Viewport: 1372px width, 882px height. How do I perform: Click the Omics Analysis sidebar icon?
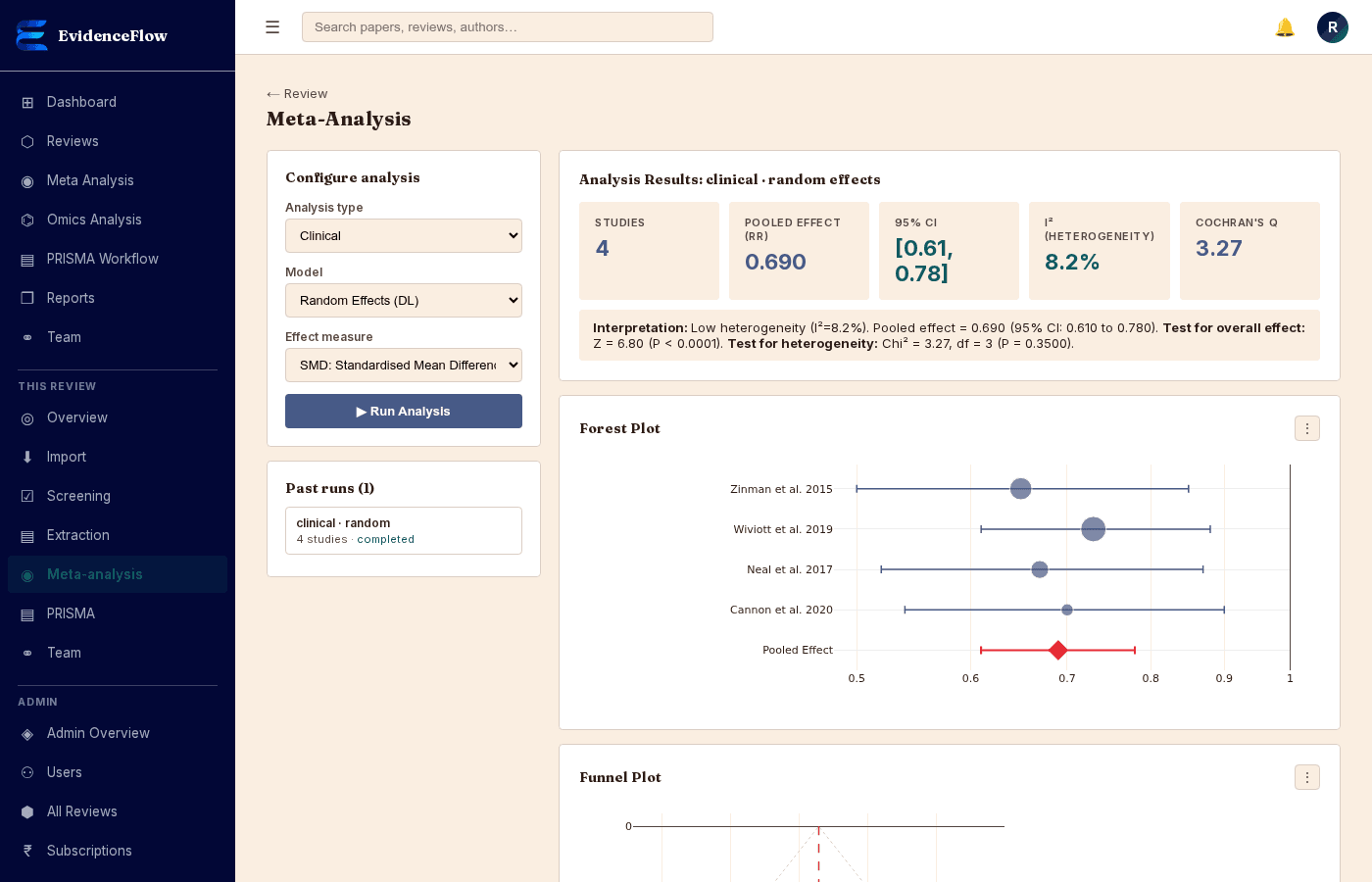coord(27,220)
